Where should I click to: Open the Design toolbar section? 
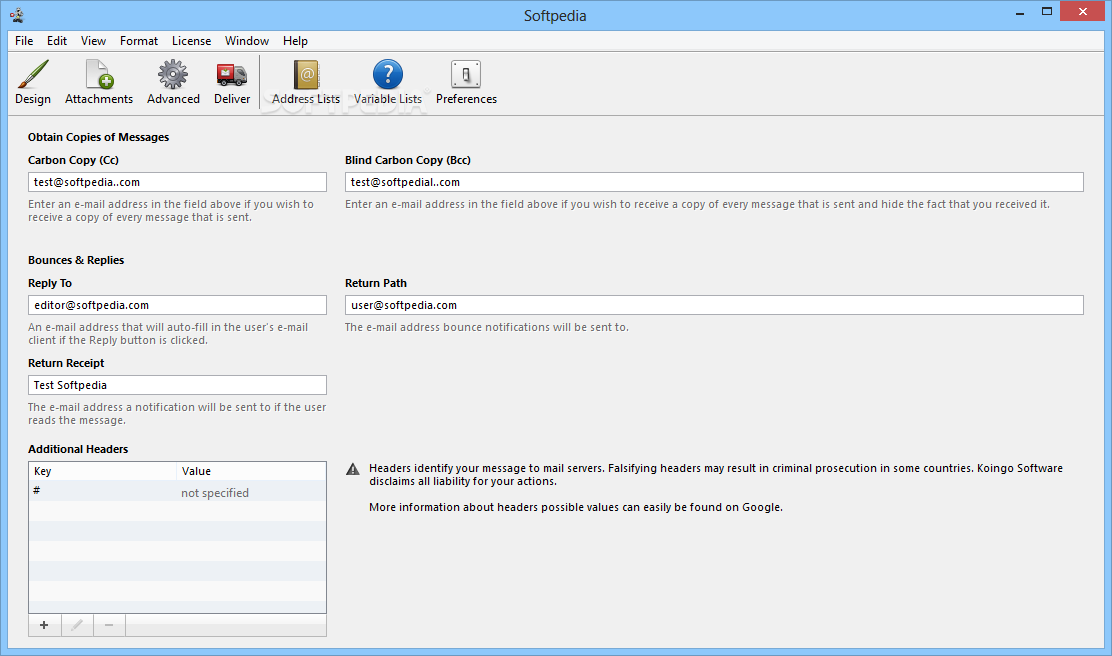33,82
